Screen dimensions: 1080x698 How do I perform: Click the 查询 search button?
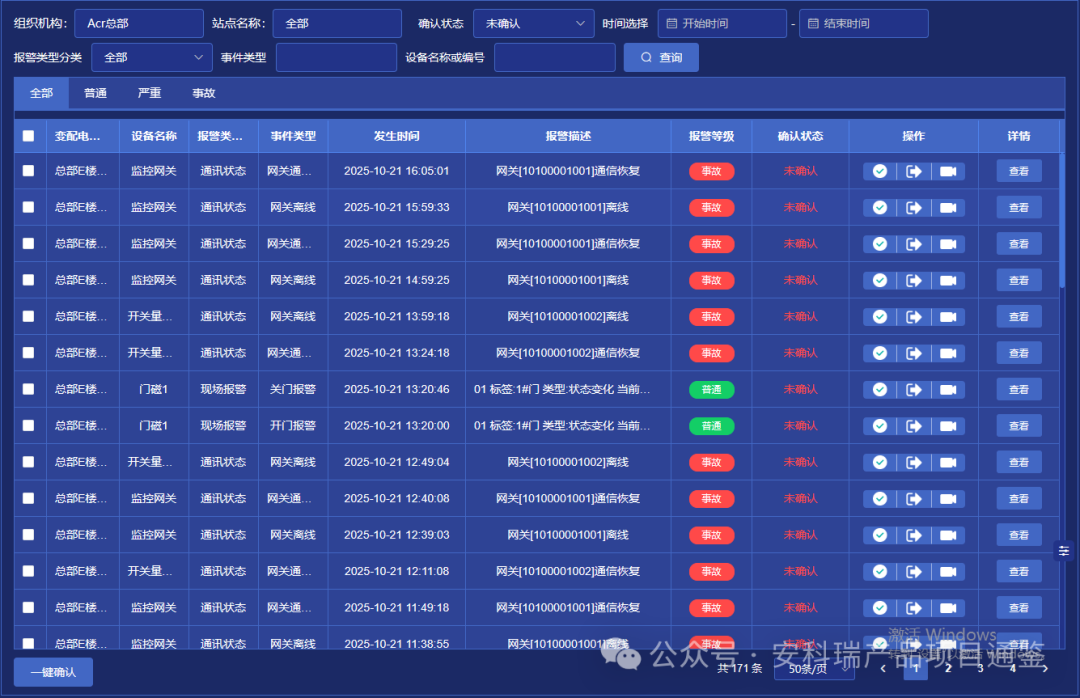(x=661, y=58)
